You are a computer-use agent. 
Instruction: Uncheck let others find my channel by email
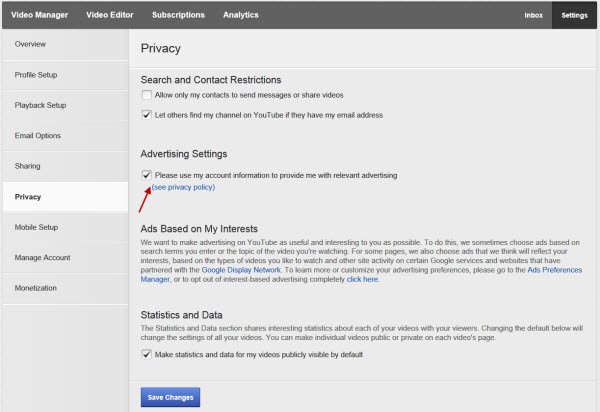[147, 114]
